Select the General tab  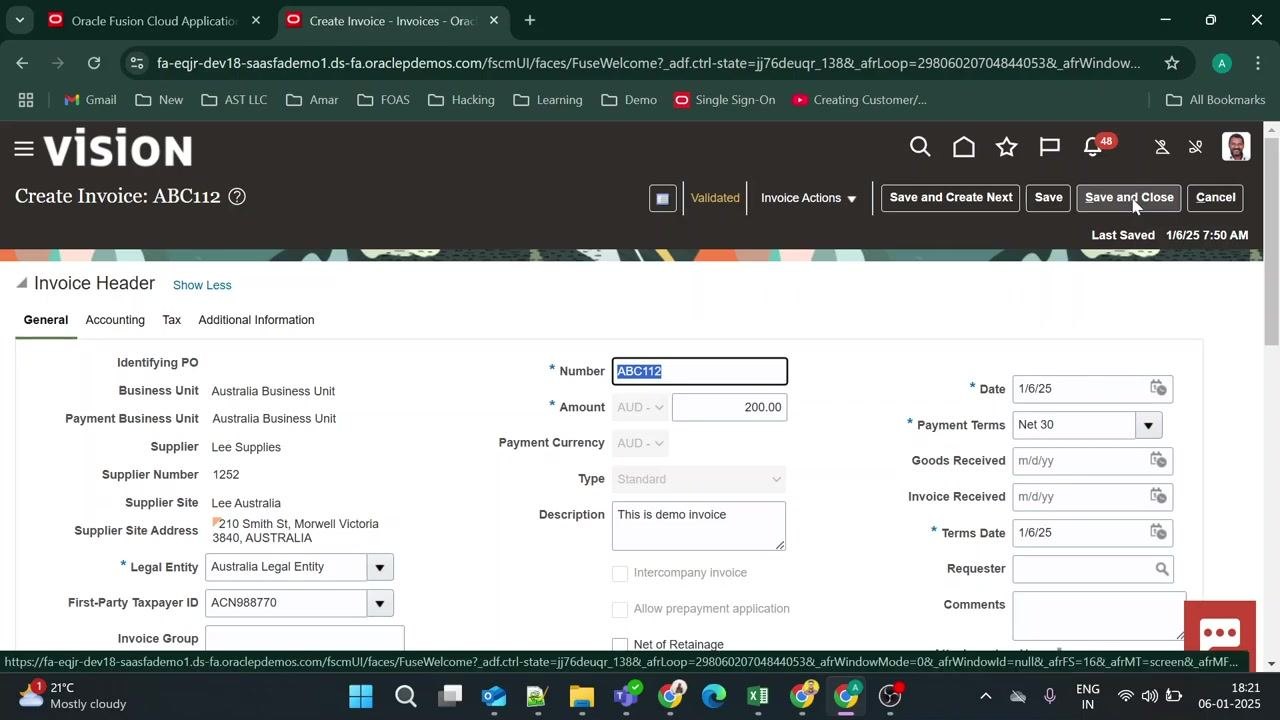point(46,320)
